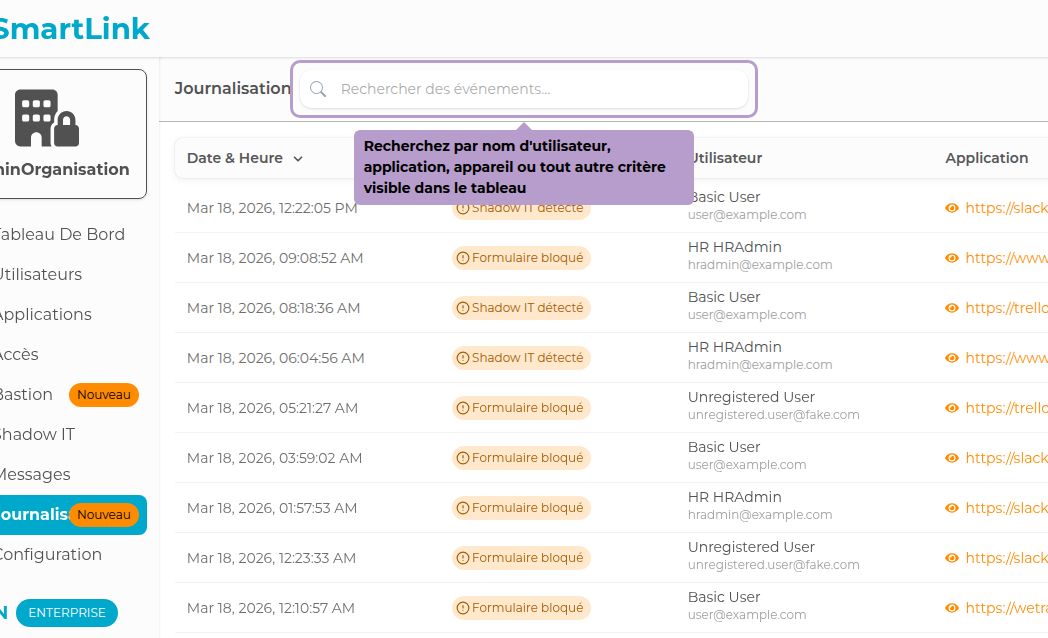Navigate to Tableau De Bord
Image resolution: width=1048 pixels, height=638 pixels.
(x=60, y=234)
